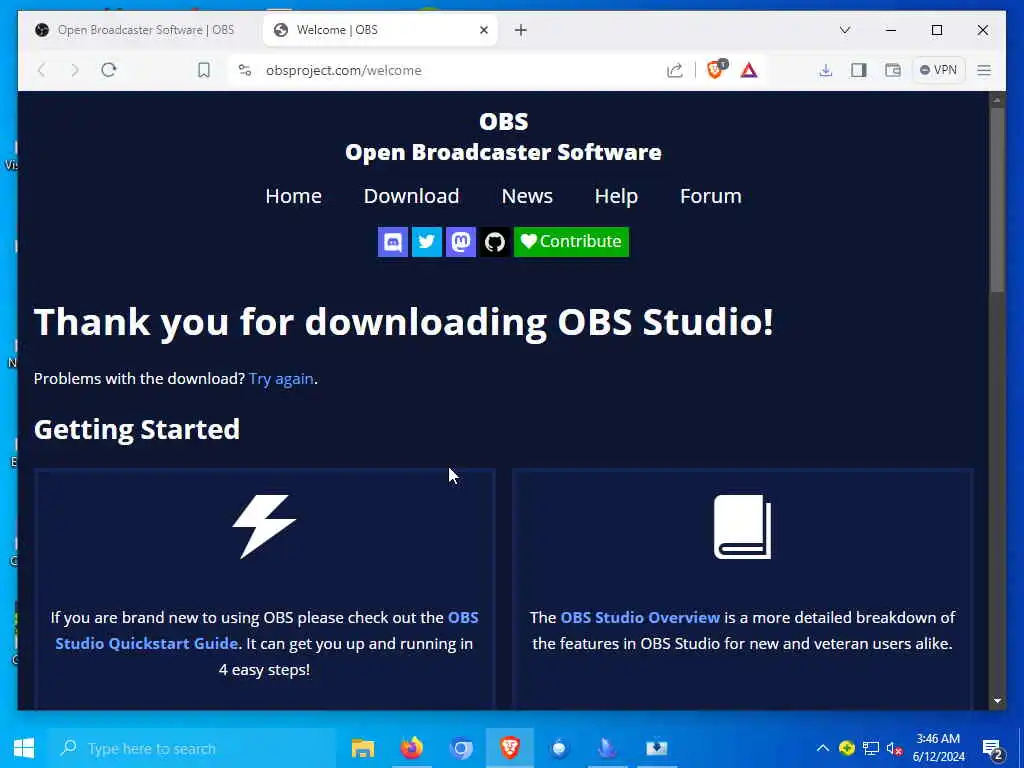
Task: Click the taskbar search box
Action: tap(193, 748)
